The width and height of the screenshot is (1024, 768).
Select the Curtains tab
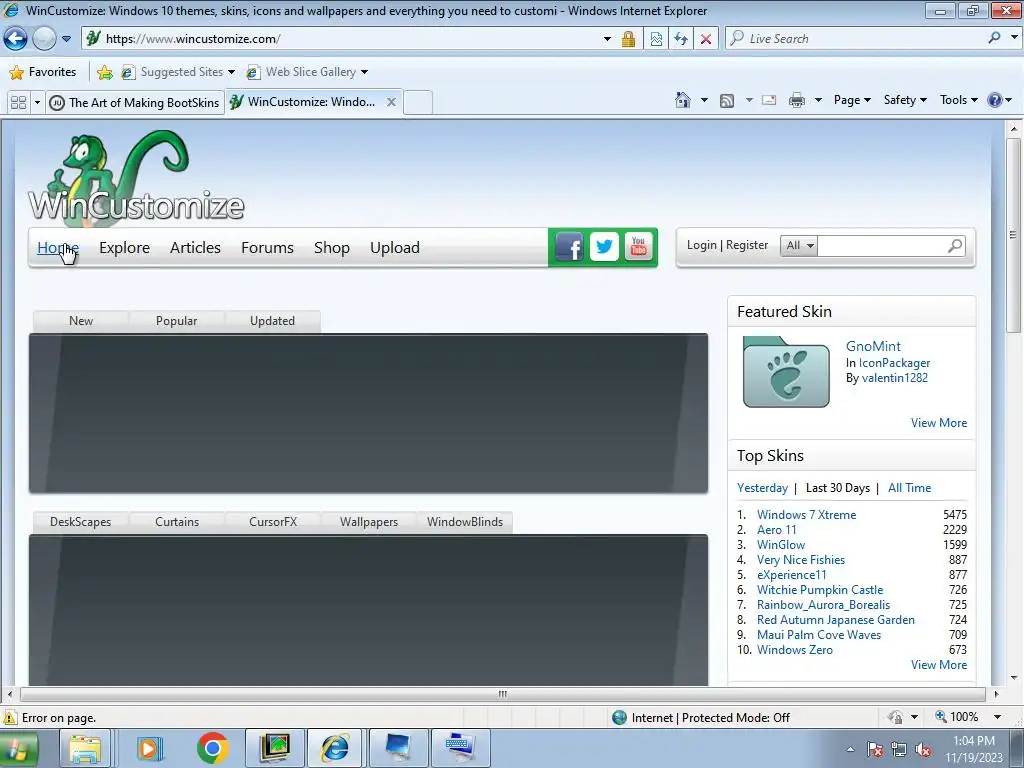coord(177,522)
